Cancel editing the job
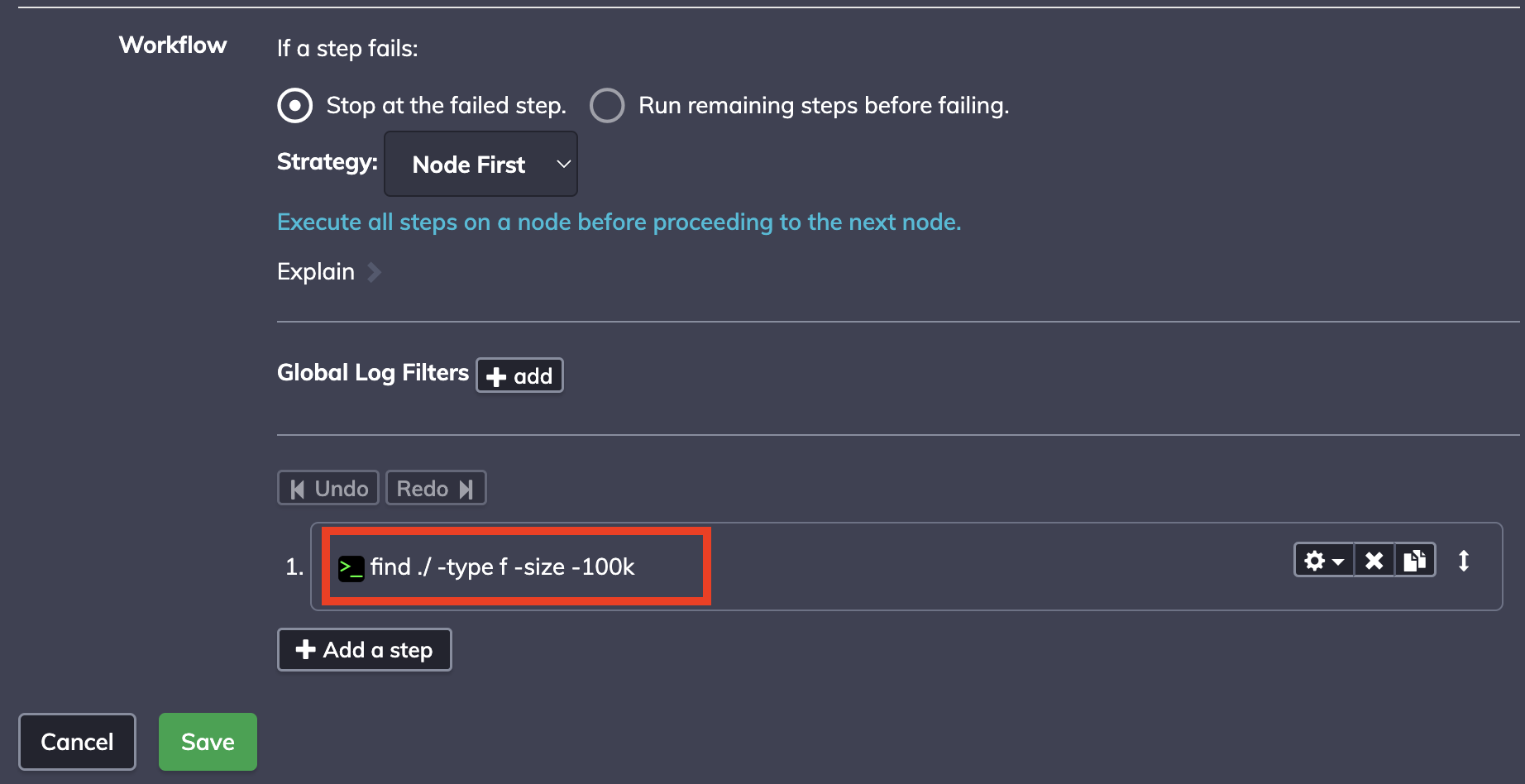Screen dimensions: 1525x784 (x=77, y=742)
